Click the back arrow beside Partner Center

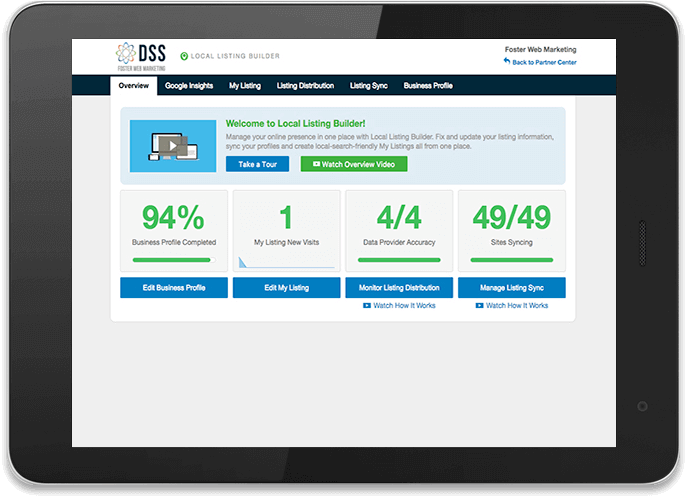pyautogui.click(x=507, y=62)
